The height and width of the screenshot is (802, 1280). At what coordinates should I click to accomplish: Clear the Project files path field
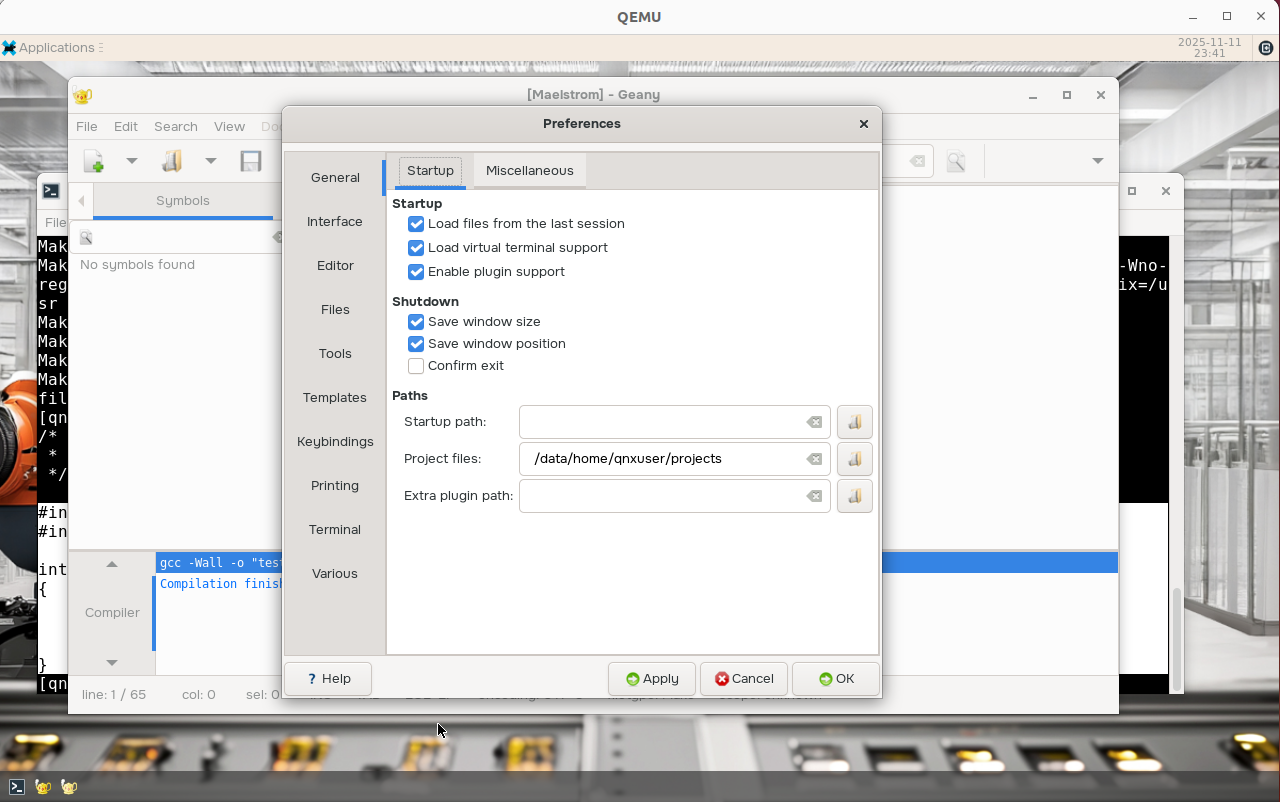pyautogui.click(x=814, y=459)
